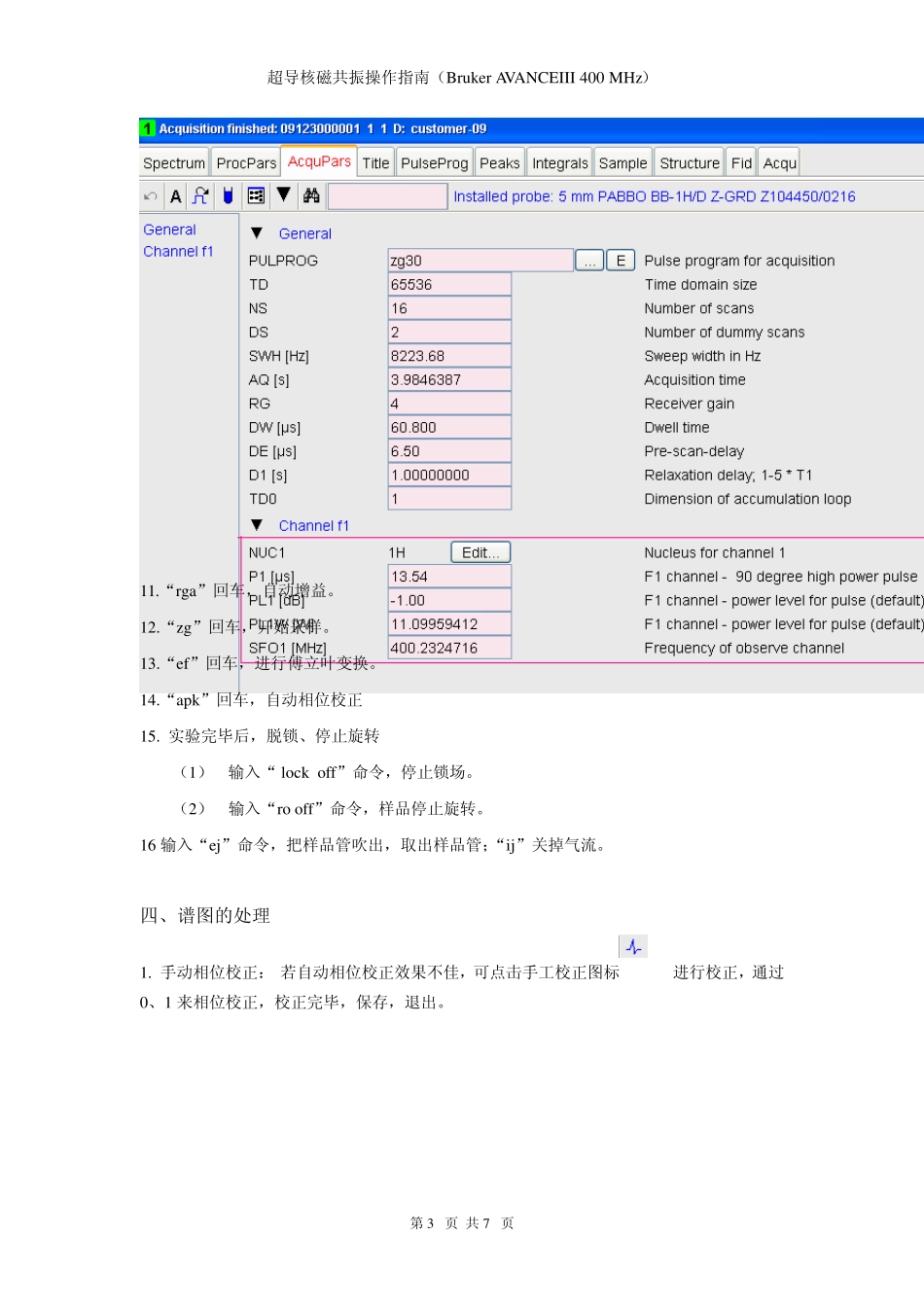Click the pulse-shape icon next to 'A'
The height and width of the screenshot is (1307, 924).
click(200, 195)
